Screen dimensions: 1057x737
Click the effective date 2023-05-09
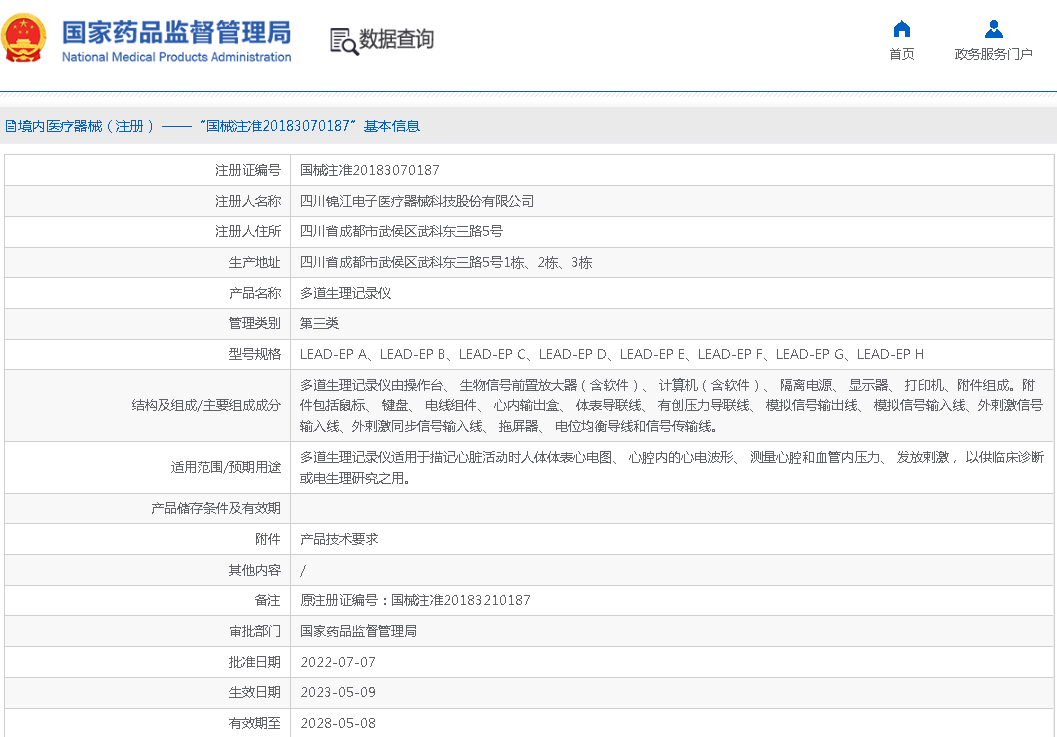click(x=338, y=692)
